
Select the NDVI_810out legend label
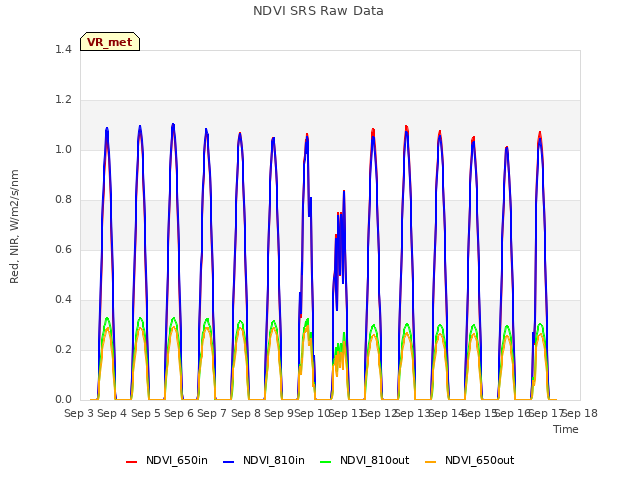coord(374,460)
